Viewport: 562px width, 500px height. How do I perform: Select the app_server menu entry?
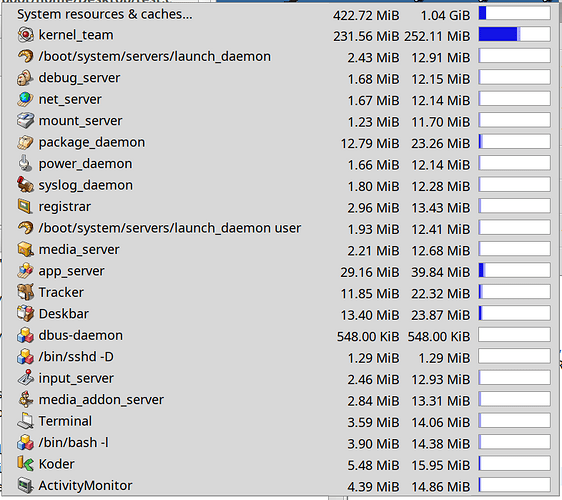(280, 271)
